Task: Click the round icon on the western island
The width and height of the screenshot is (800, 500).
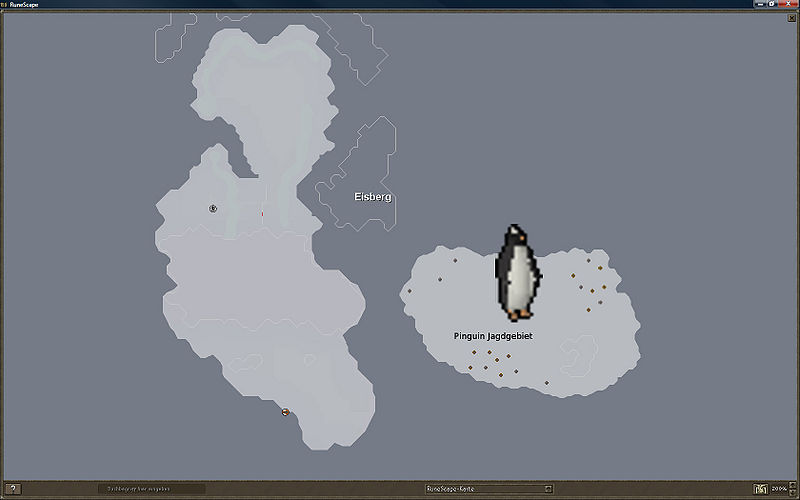Action: 213,208
